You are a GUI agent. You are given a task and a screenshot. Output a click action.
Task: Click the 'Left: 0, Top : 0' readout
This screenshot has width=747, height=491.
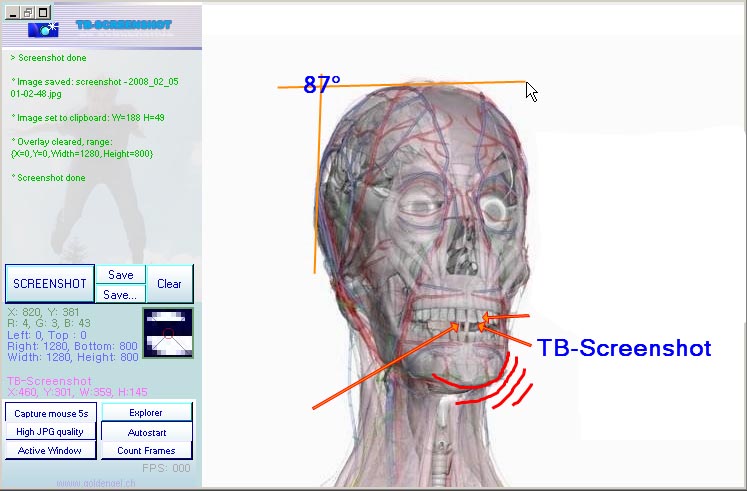pos(47,335)
